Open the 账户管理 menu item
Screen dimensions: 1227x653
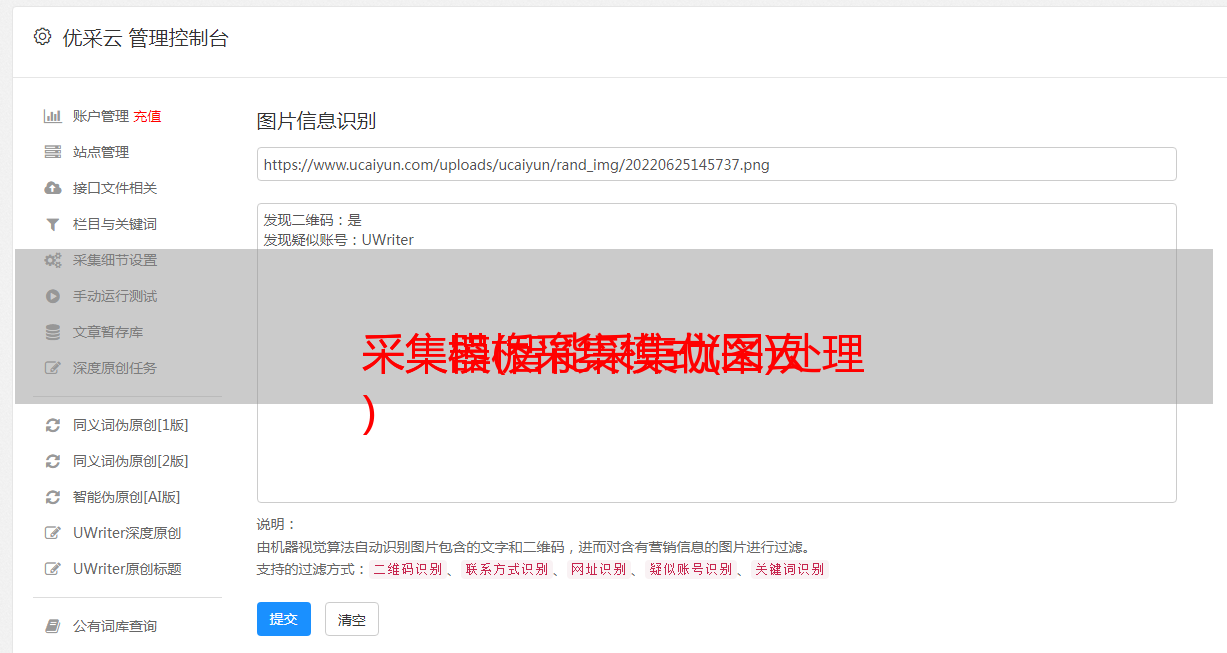tap(101, 116)
